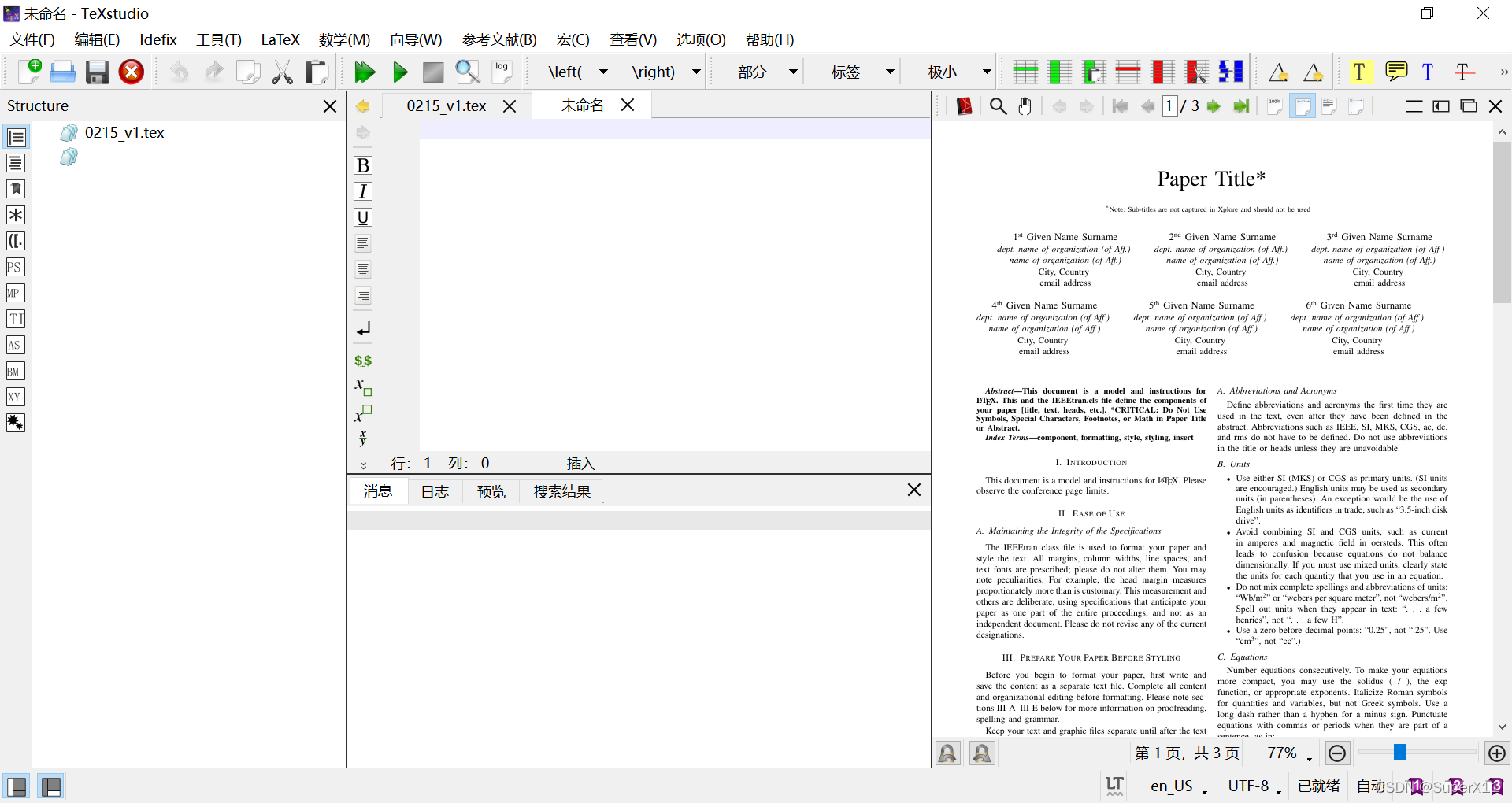Stop compilation with the gray square button
The height and width of the screenshot is (803, 1512).
pos(433,72)
